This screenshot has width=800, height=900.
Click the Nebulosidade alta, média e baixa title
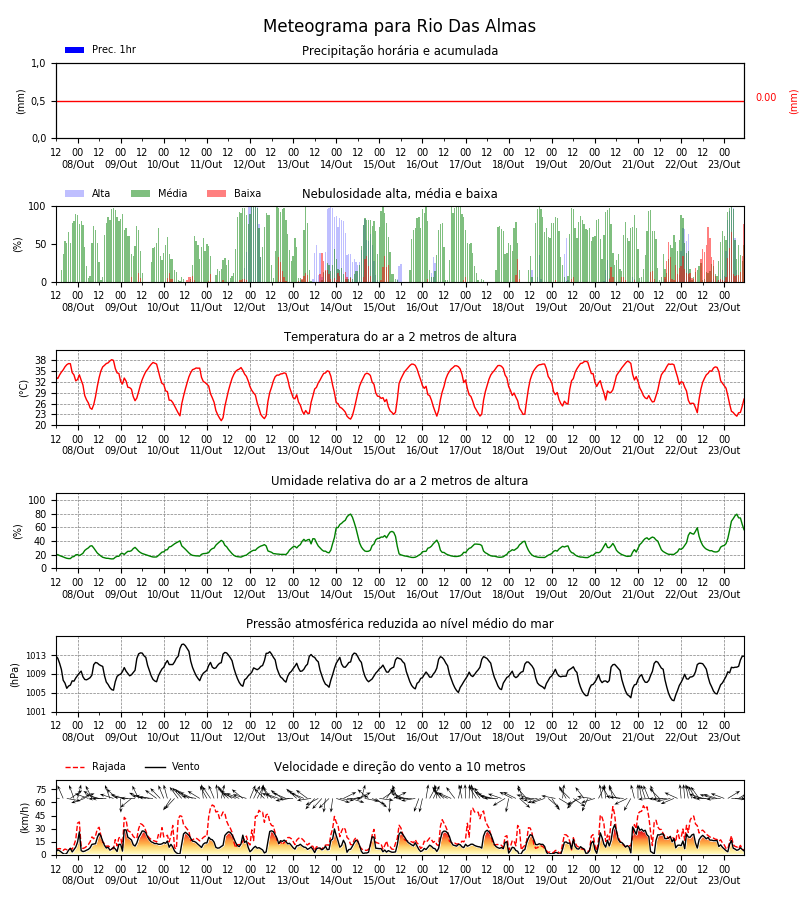click(x=399, y=193)
